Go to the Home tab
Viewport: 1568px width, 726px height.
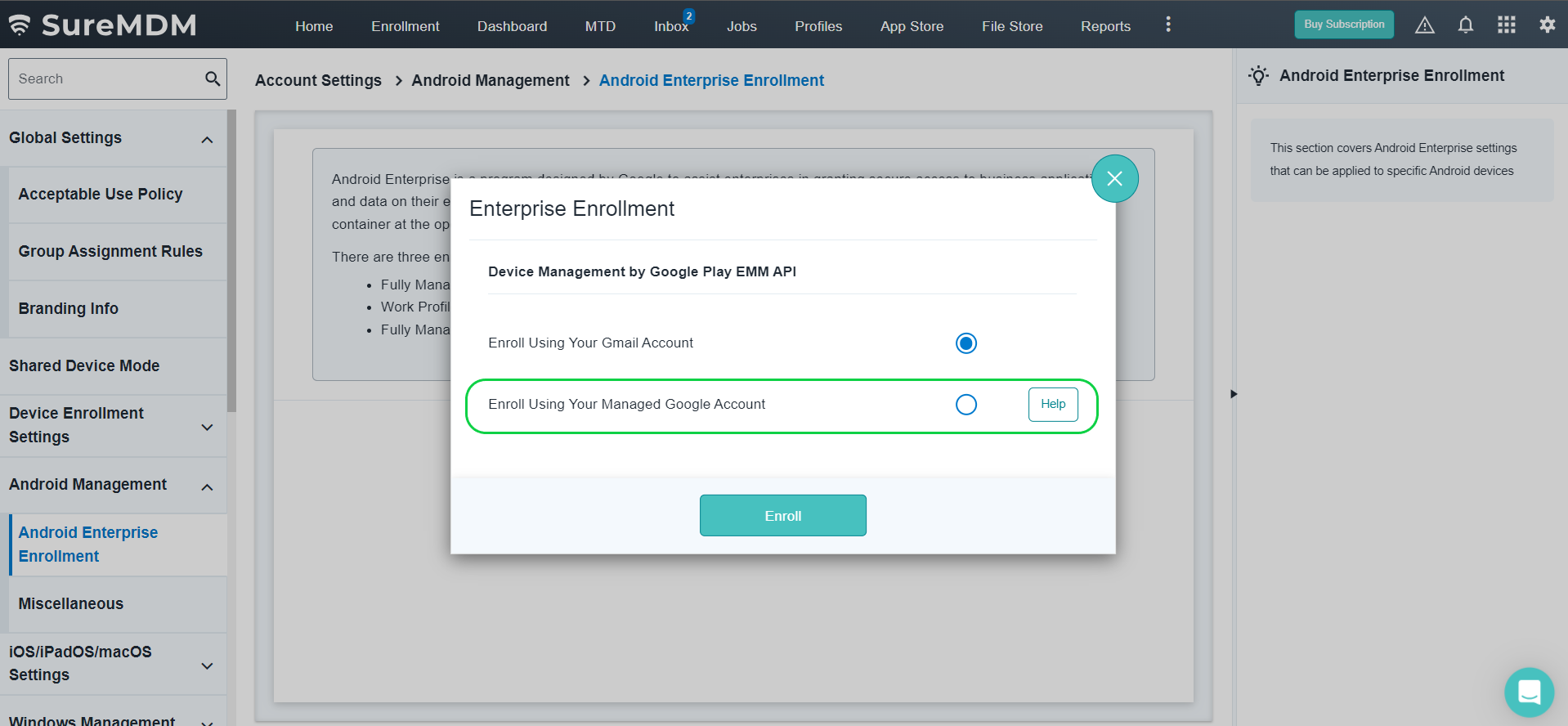pyautogui.click(x=314, y=26)
